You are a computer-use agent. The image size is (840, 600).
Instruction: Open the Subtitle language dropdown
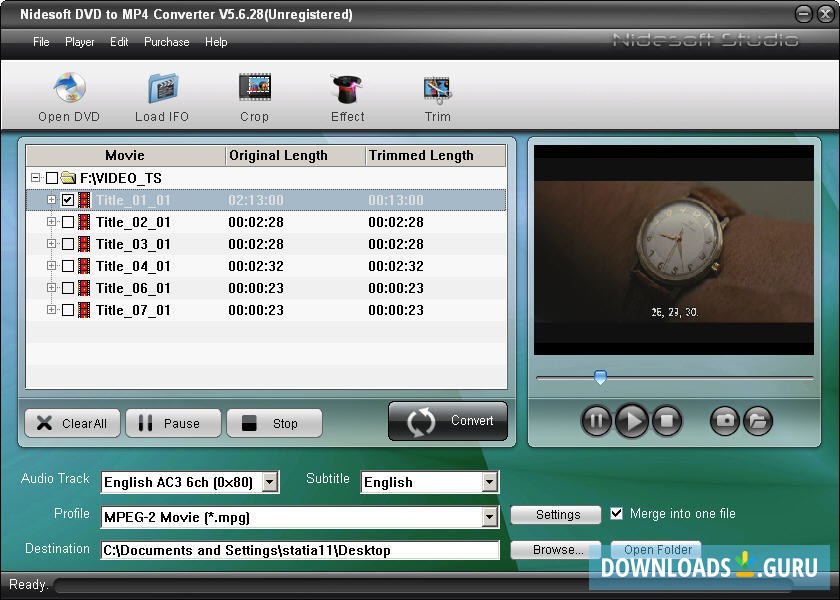pos(487,481)
